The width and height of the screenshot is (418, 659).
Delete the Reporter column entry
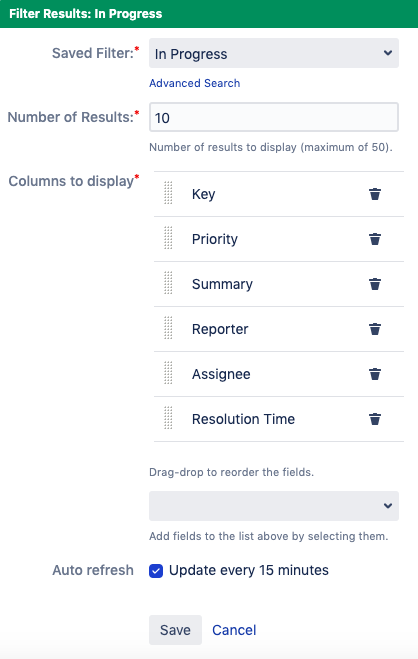coord(375,329)
